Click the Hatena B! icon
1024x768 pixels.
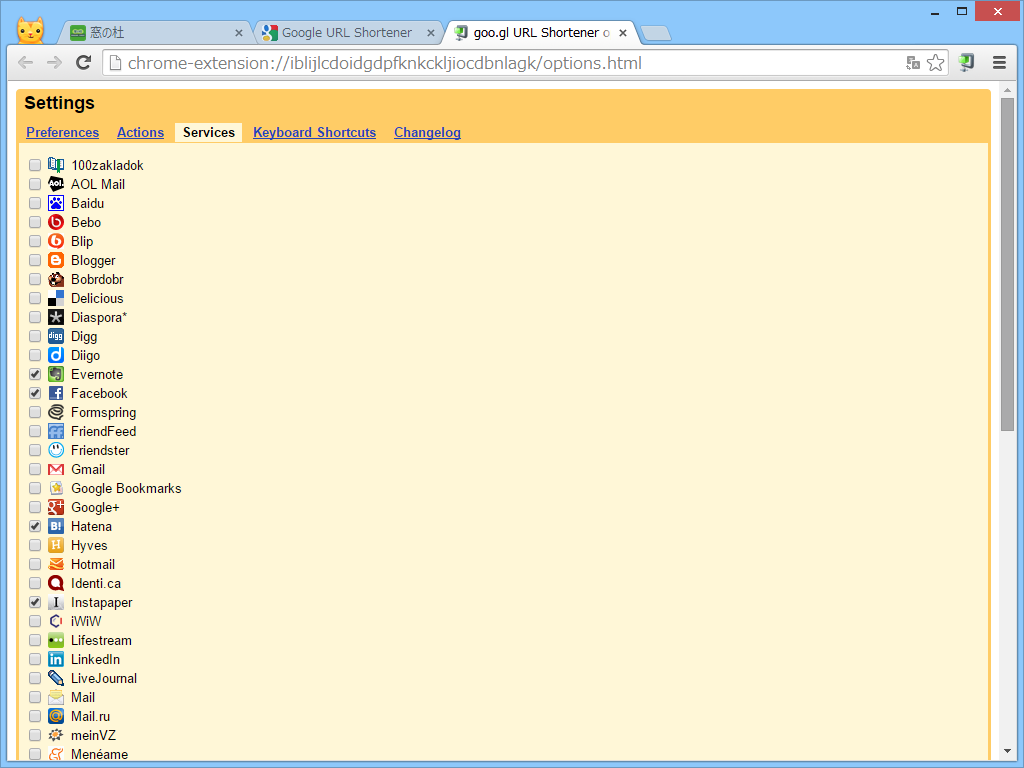56,526
